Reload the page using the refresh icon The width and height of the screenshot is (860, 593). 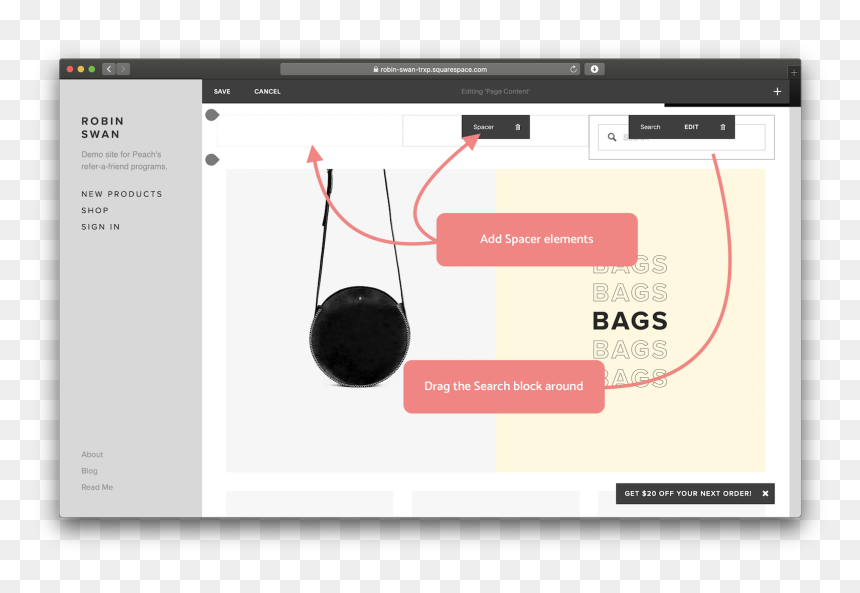pos(573,69)
